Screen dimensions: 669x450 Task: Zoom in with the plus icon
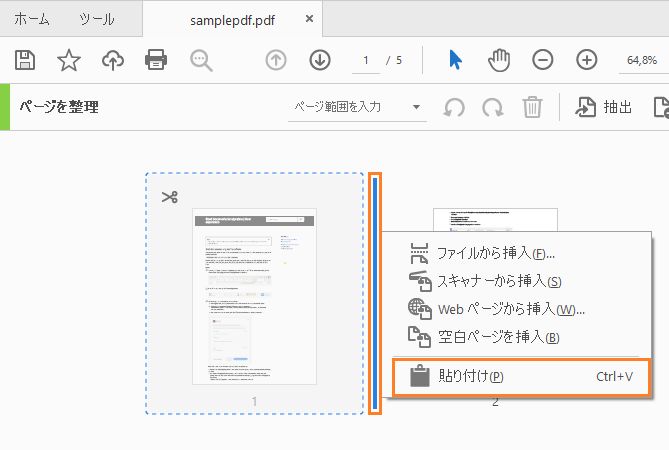[587, 60]
